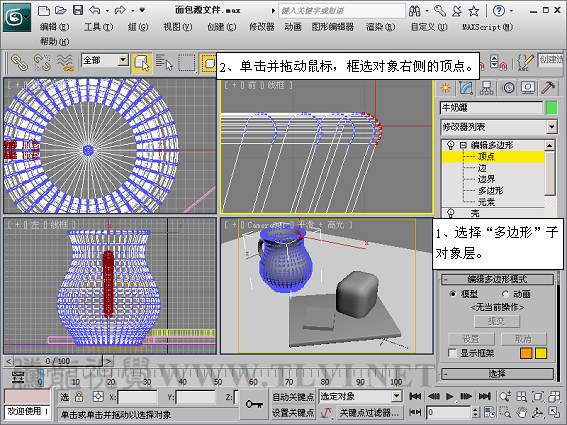Open the Utilities hammer panel tab

549,88
